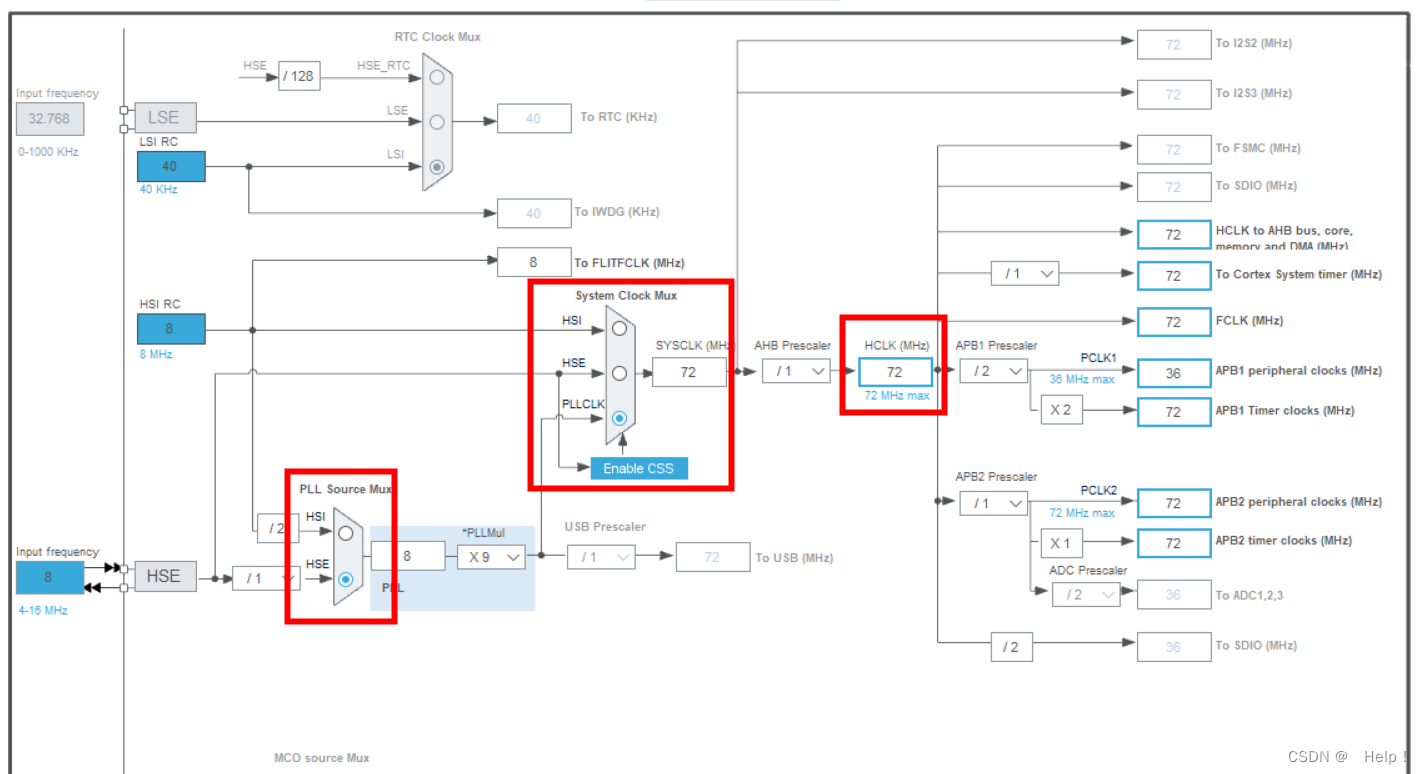
Task: Choose HSE in the System Clock Mux
Action: [x=619, y=373]
